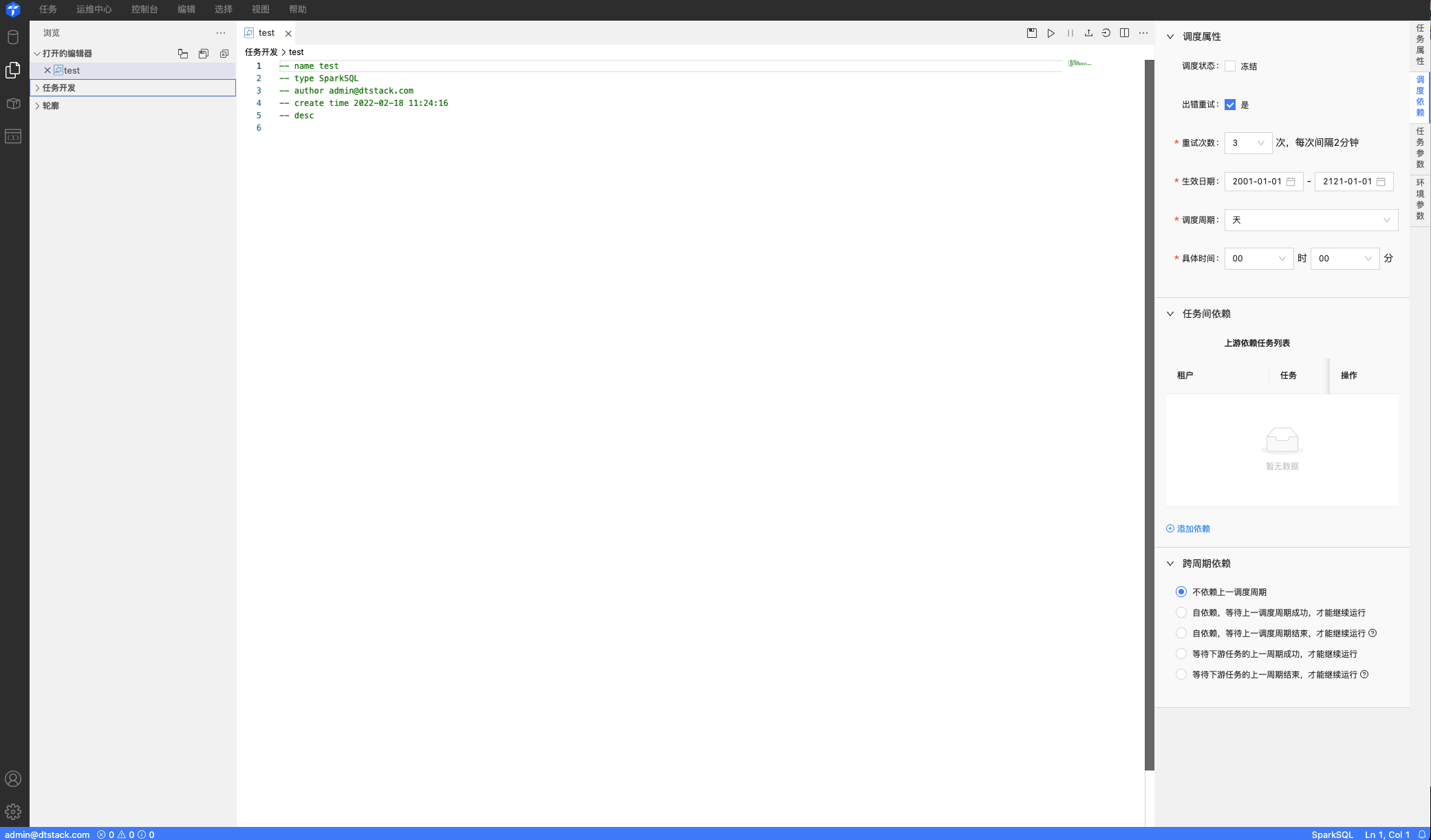Viewport: 1431px width, 840px height.
Task: Click the browse panel more options icon
Action: [221, 33]
